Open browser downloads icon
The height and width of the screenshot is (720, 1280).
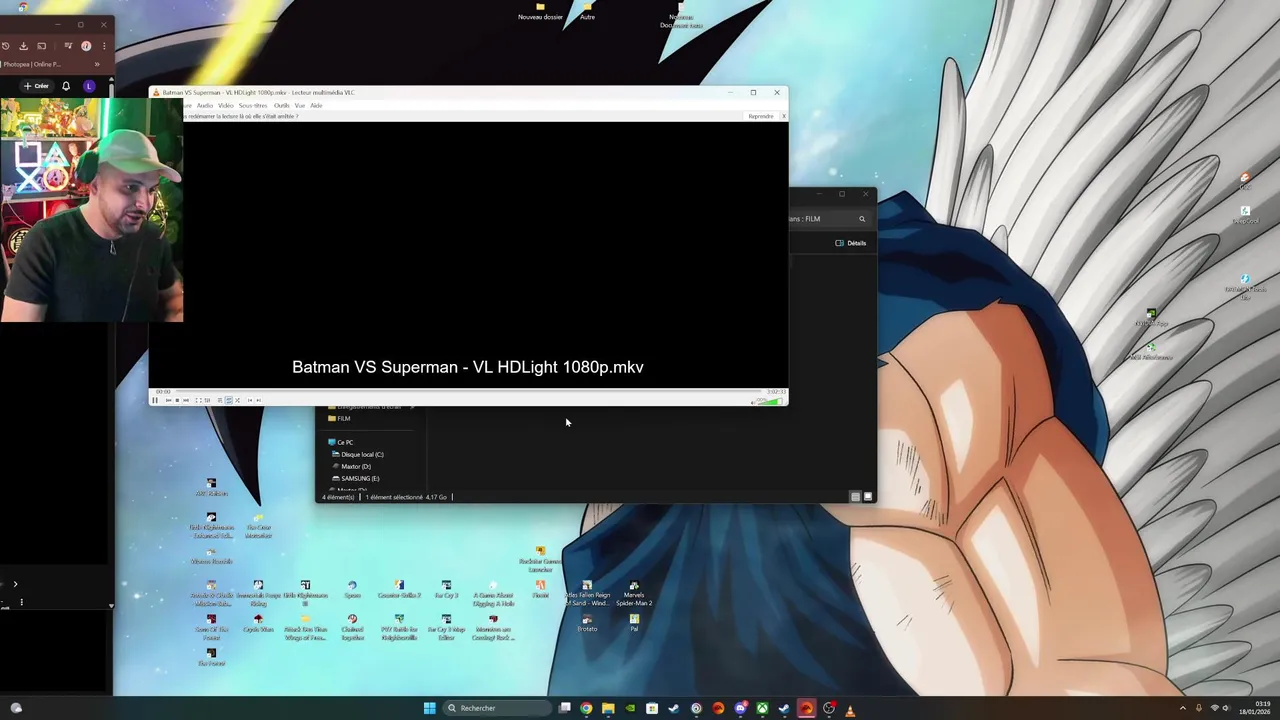coord(23,46)
